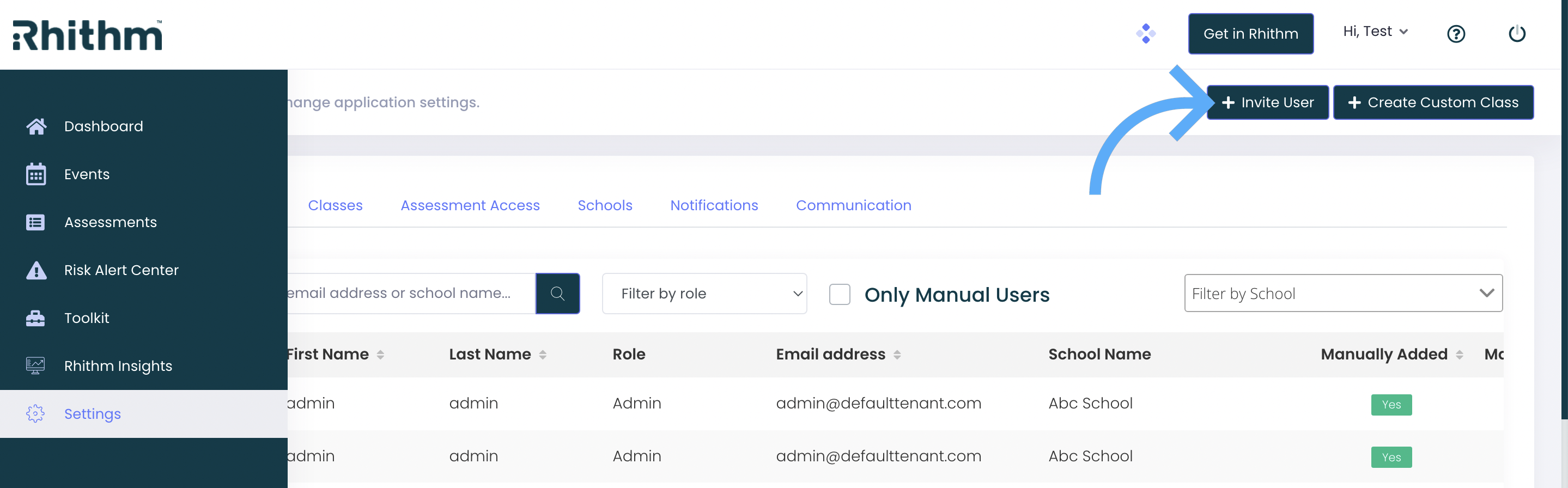The image size is (1568, 488).
Task: Click the power logout icon
Action: (1517, 33)
